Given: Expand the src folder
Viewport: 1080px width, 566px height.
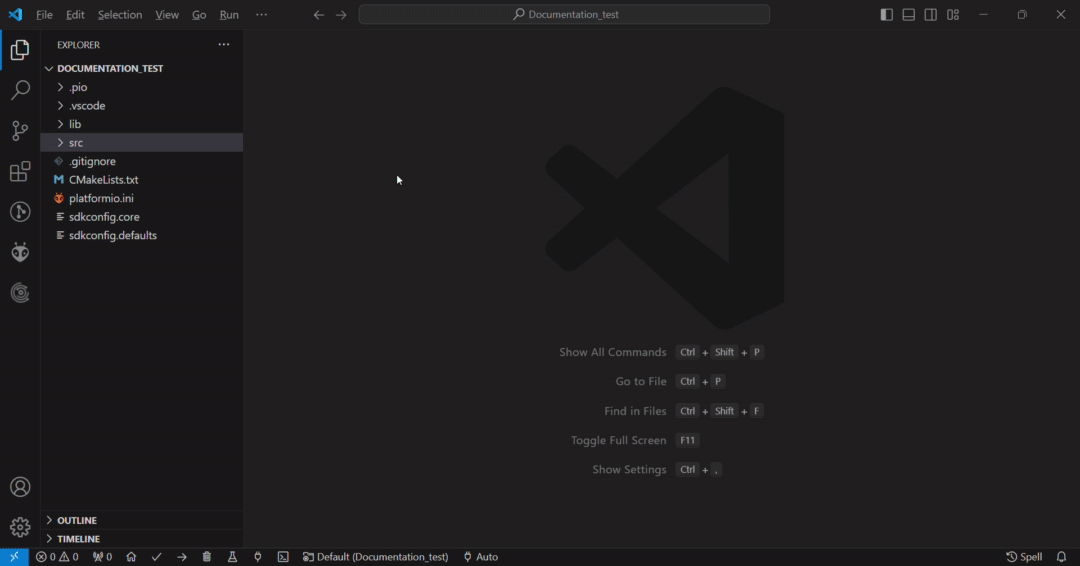Looking at the screenshot, I should tap(76, 143).
